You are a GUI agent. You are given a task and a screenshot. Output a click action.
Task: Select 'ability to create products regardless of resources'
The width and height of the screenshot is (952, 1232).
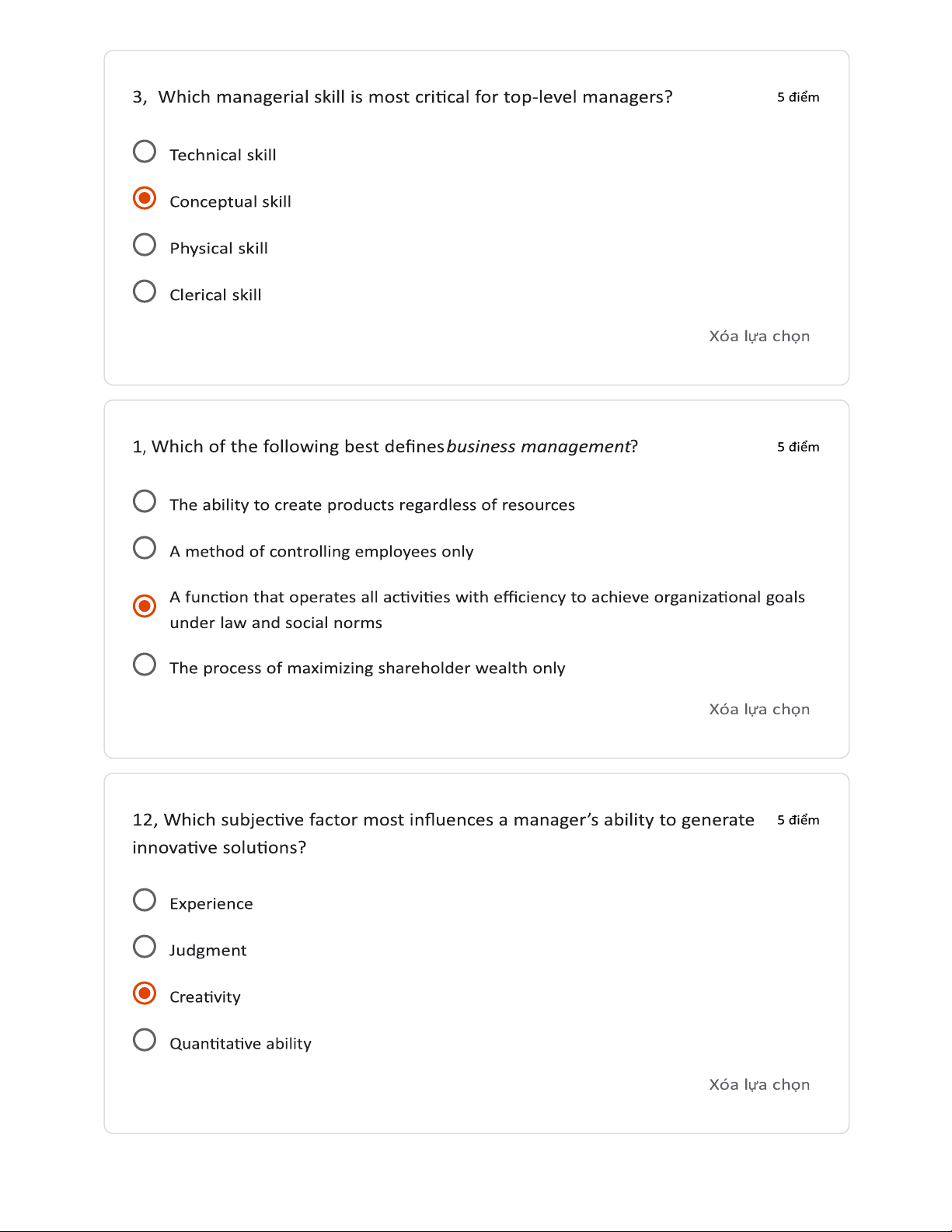pyautogui.click(x=145, y=501)
